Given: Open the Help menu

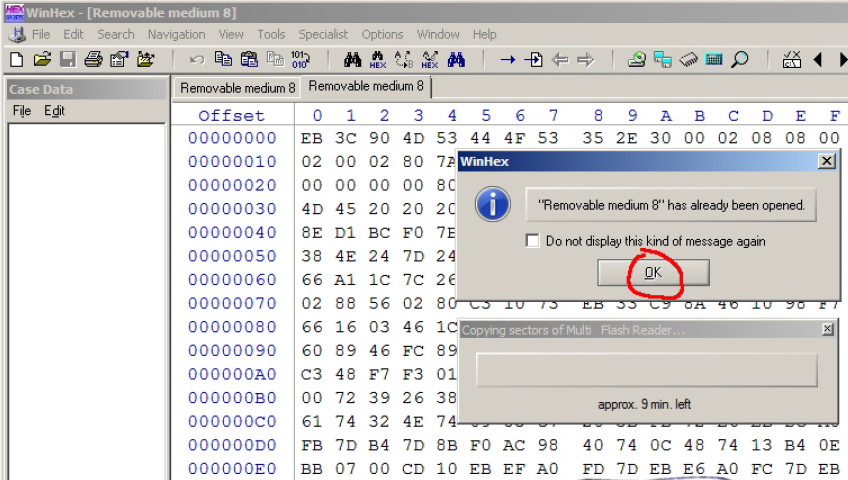Looking at the screenshot, I should (x=485, y=35).
